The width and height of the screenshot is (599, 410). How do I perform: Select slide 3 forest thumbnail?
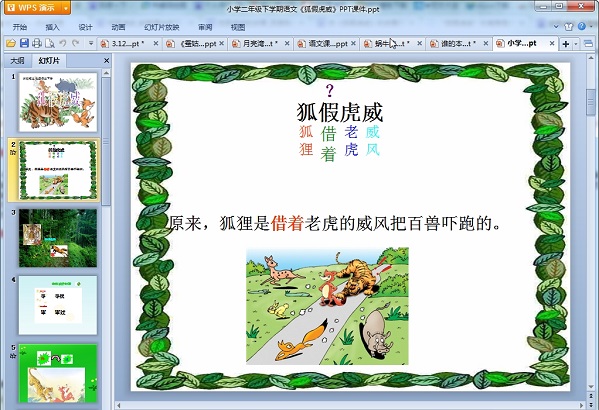tap(58, 238)
